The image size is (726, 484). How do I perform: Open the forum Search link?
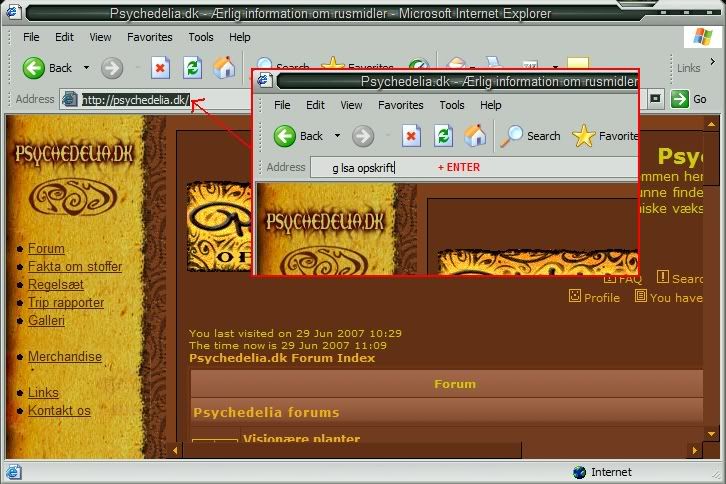687,279
